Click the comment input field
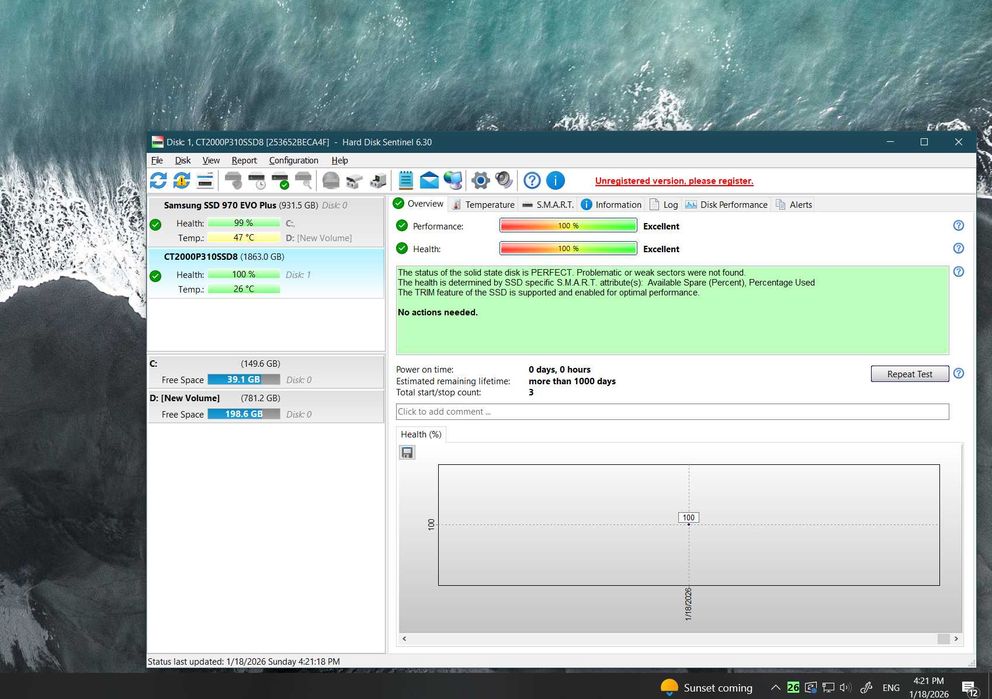This screenshot has width=992, height=699. [x=672, y=412]
